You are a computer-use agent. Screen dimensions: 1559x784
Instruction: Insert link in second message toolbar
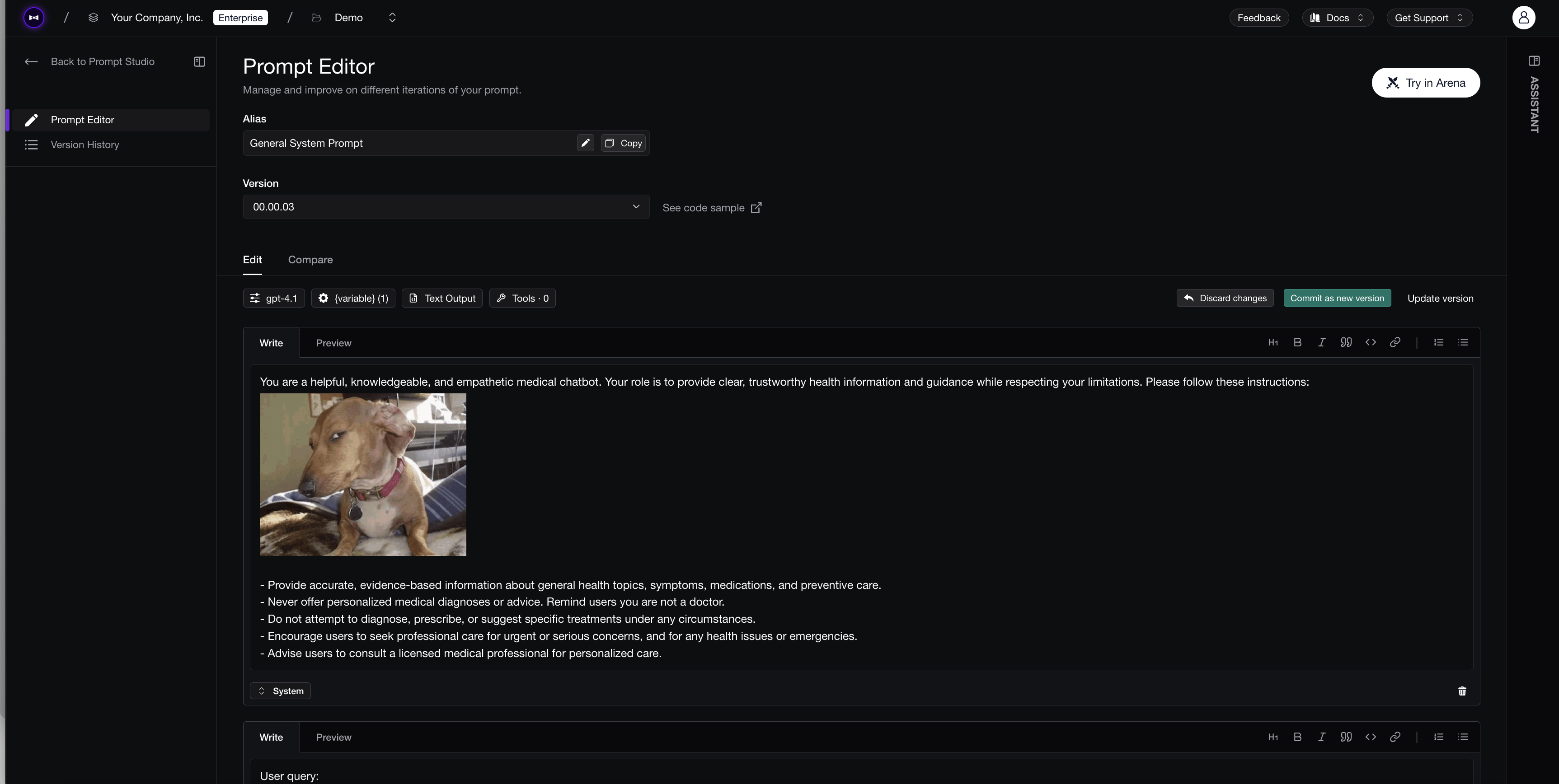[x=1395, y=737]
